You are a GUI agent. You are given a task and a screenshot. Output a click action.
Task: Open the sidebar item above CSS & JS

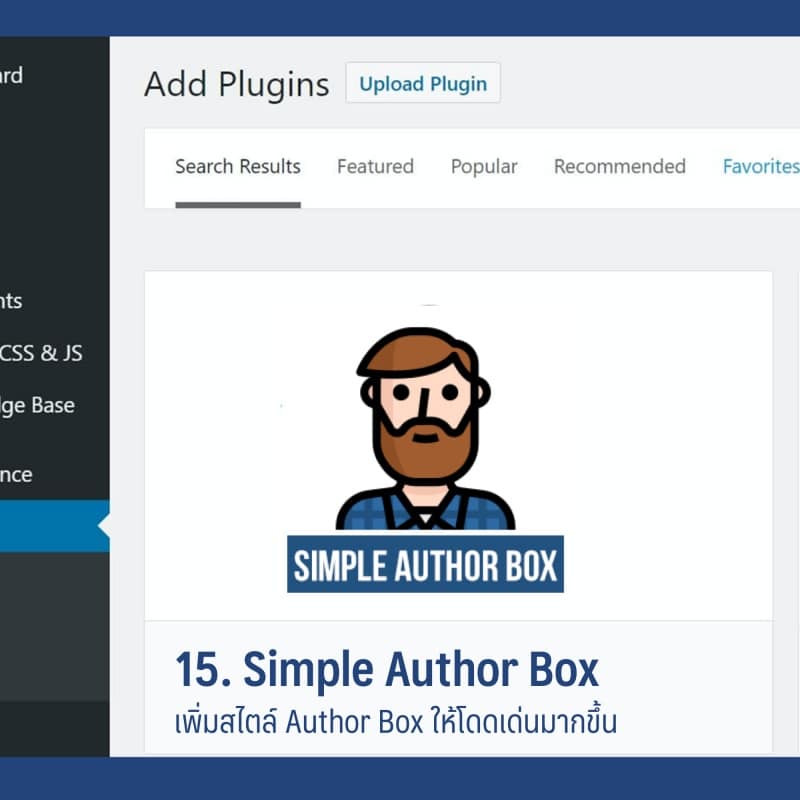11,301
